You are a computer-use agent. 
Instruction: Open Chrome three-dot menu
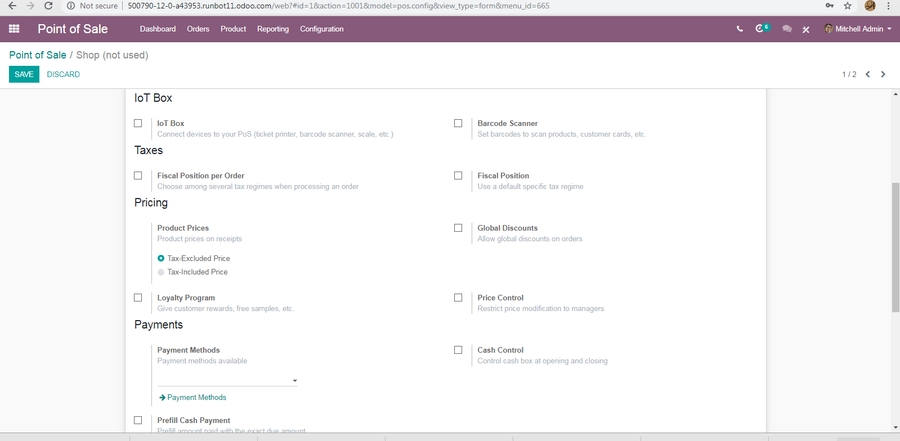click(889, 6)
